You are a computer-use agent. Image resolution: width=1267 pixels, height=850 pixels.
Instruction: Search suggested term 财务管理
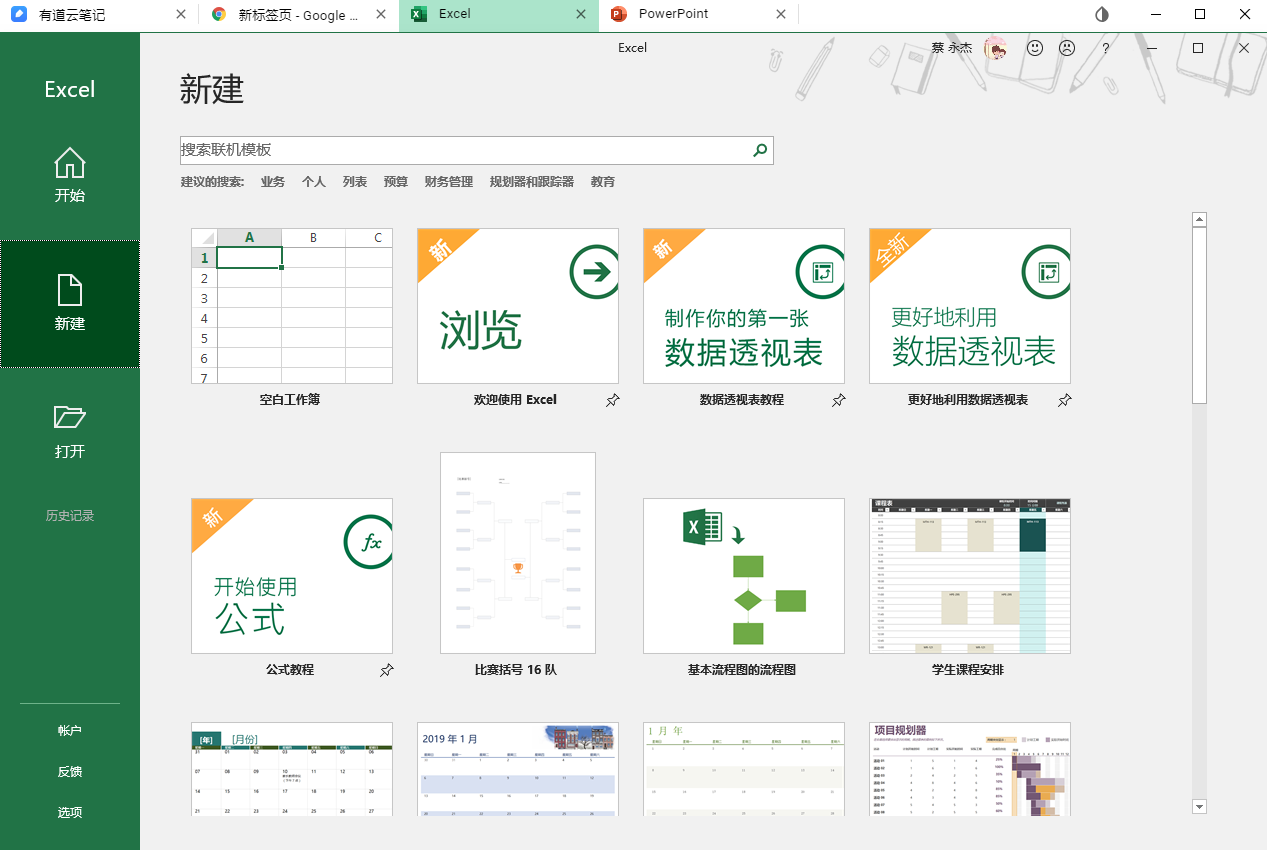(449, 182)
